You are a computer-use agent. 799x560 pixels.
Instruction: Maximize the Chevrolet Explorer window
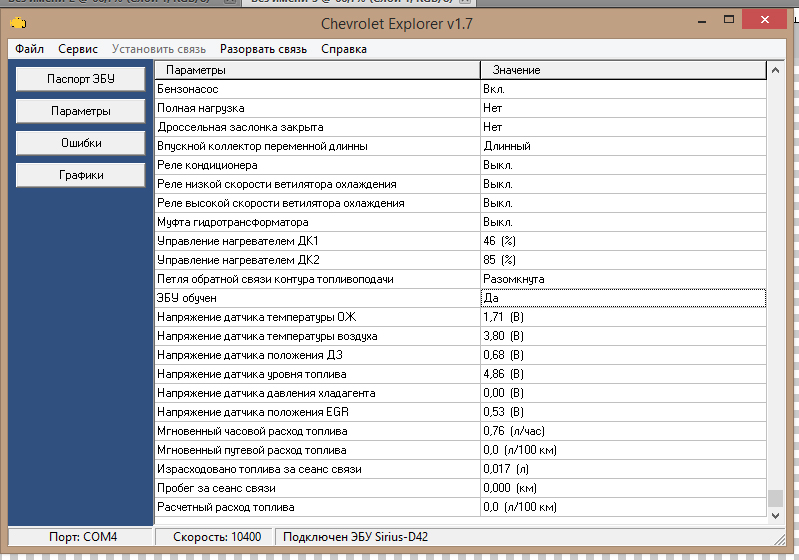(729, 20)
